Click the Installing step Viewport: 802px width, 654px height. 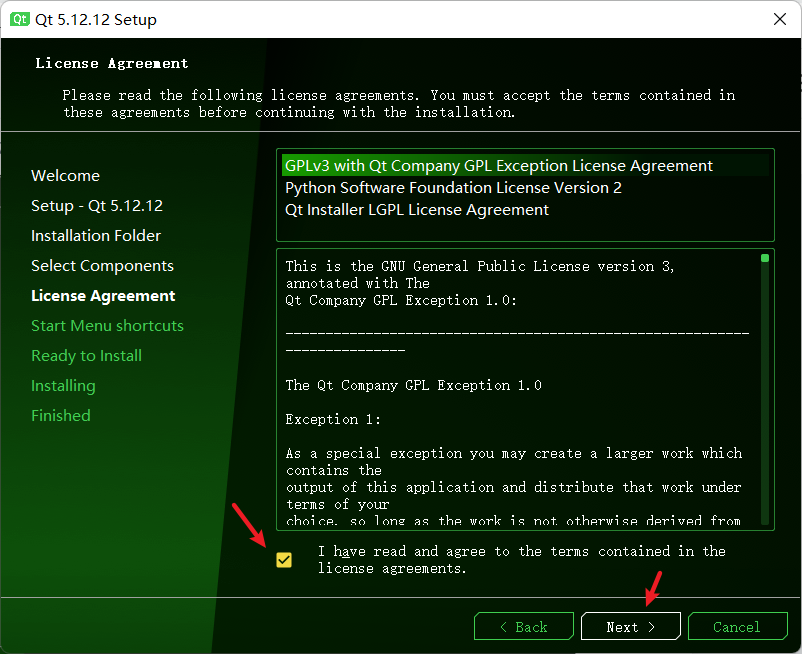click(x=63, y=386)
